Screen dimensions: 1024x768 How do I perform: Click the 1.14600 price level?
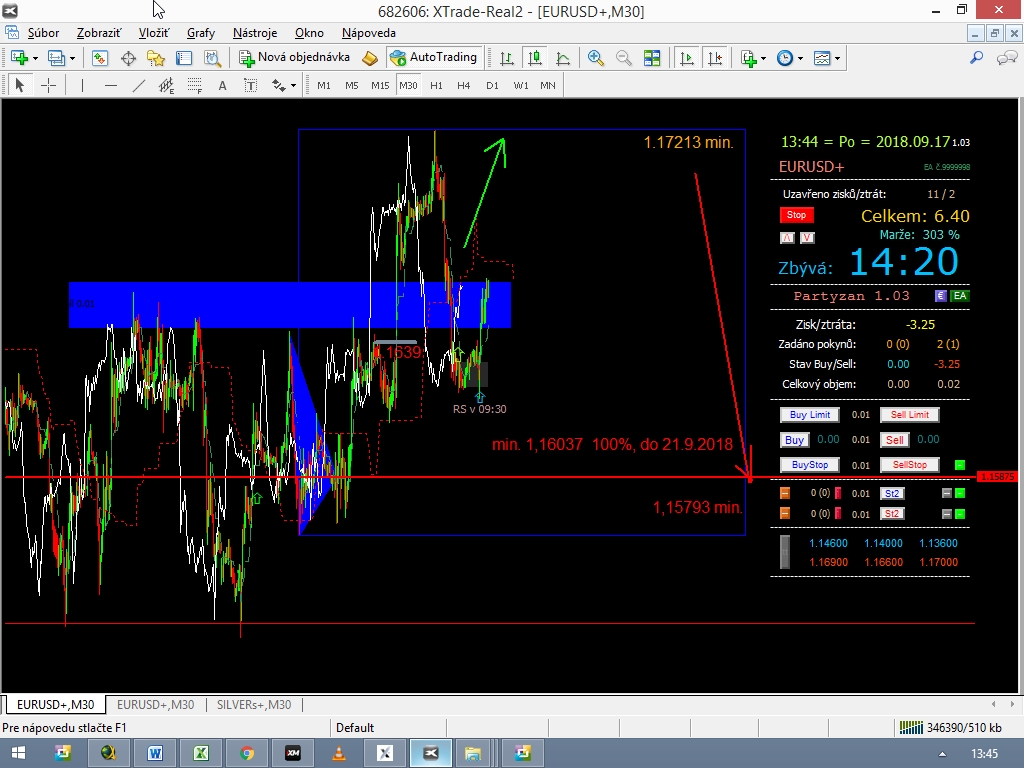click(x=828, y=543)
